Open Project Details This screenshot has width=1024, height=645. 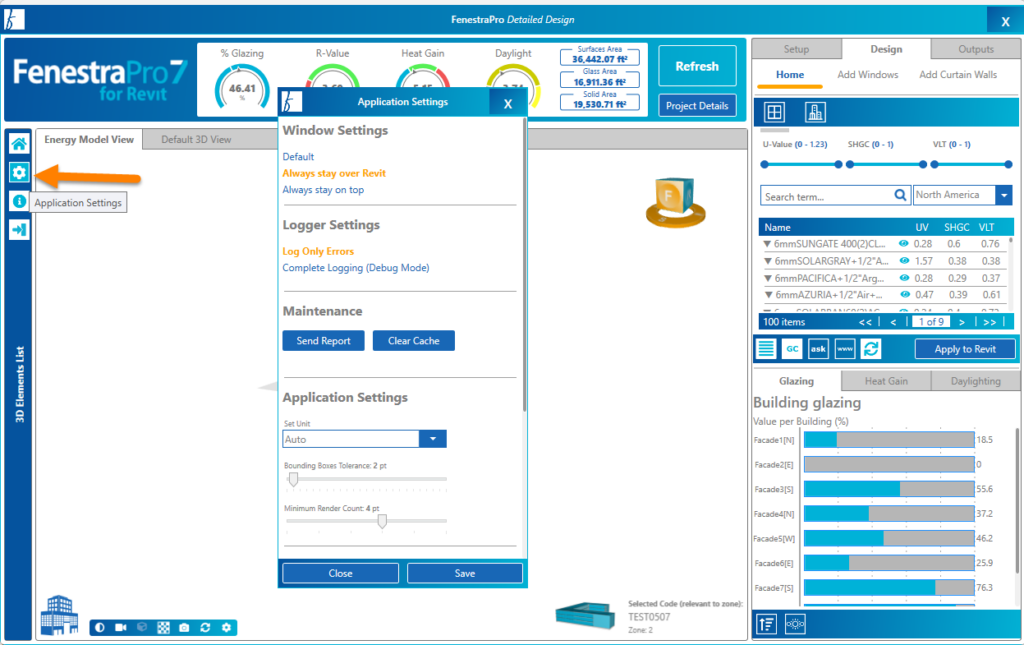pyautogui.click(x=697, y=106)
